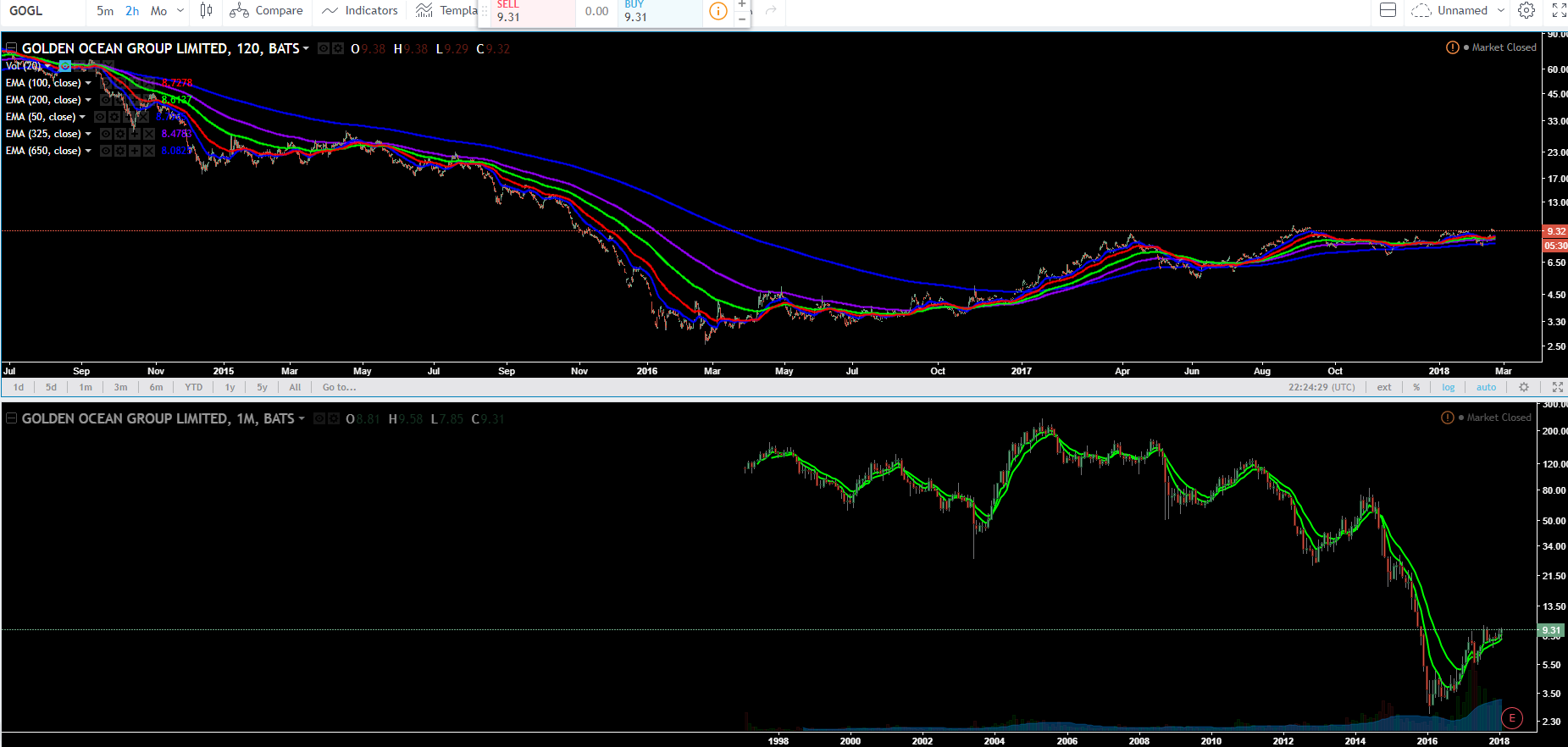Toggle auto scale
This screenshot has width=1568, height=747.
coord(1486,387)
